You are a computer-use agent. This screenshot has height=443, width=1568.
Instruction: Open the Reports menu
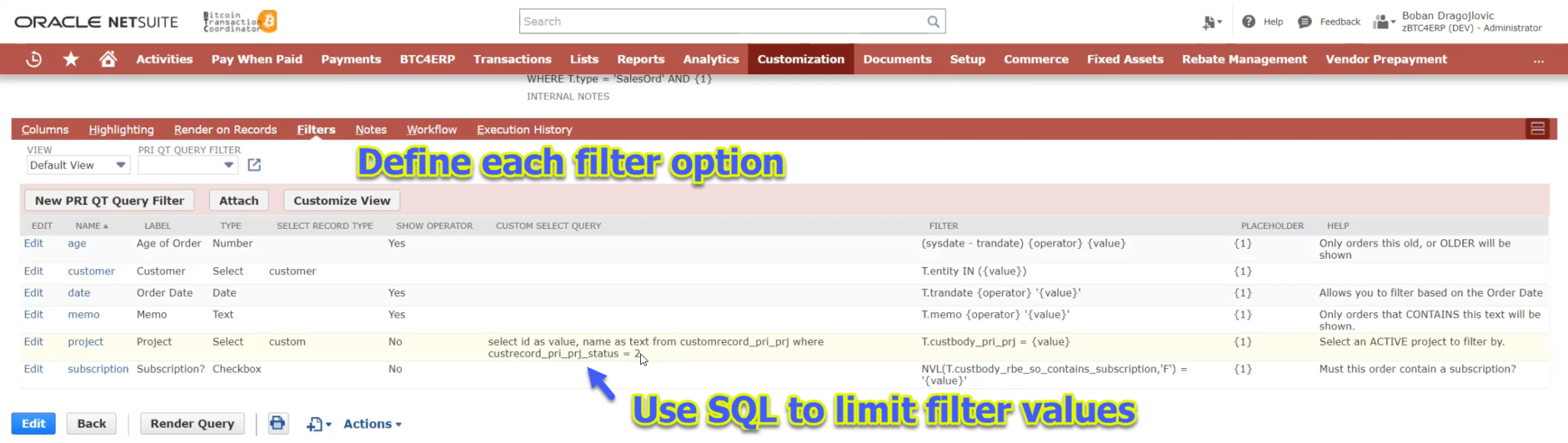[641, 59]
